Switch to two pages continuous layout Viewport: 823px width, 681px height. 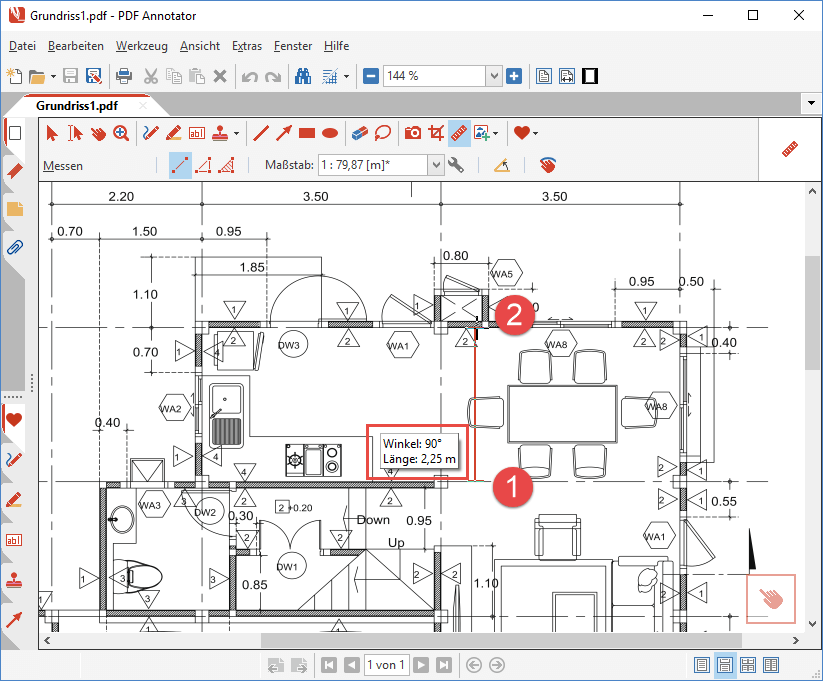point(748,665)
